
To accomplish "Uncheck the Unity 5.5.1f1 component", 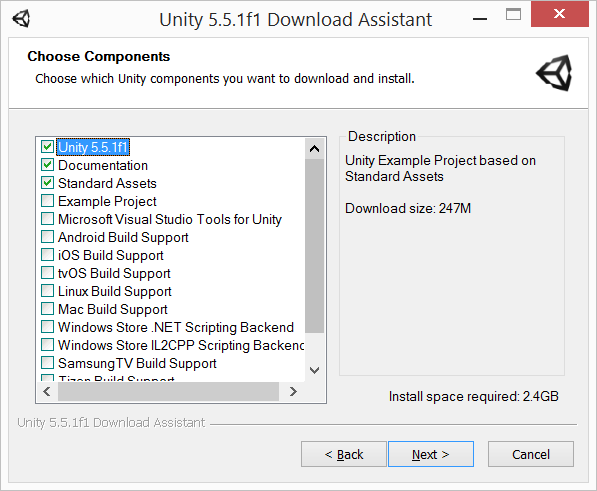I will pyautogui.click(x=47, y=147).
